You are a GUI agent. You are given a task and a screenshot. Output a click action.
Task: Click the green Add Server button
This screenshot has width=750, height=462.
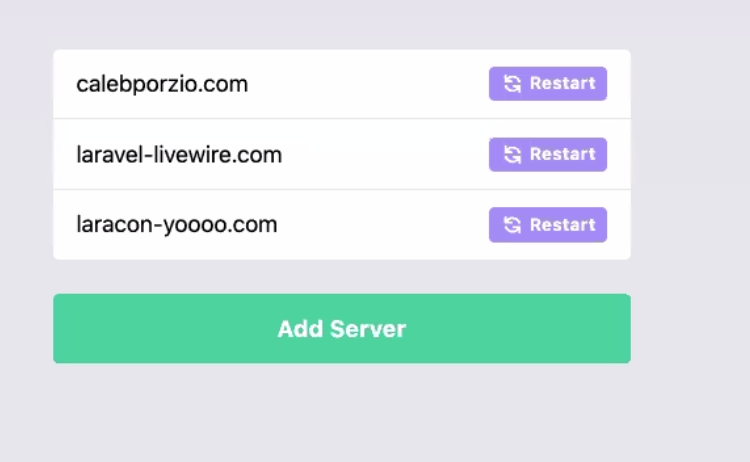342,329
